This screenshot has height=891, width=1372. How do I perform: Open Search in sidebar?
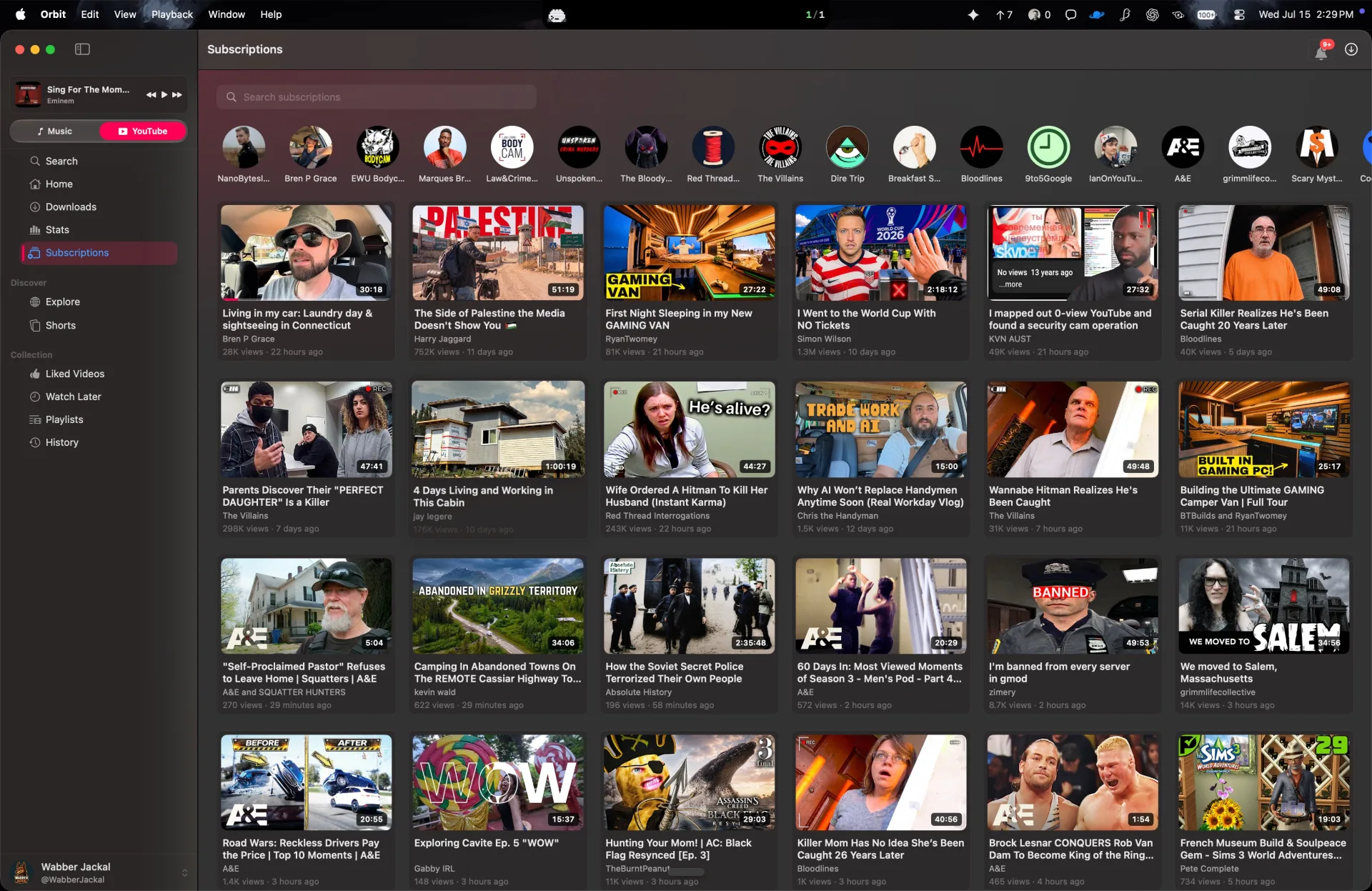[99, 161]
